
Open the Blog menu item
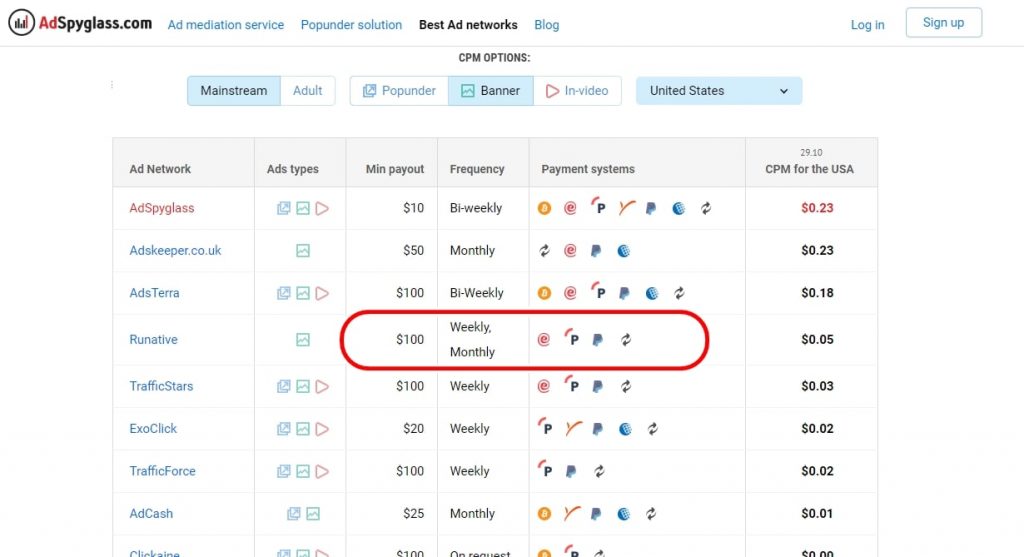point(547,25)
